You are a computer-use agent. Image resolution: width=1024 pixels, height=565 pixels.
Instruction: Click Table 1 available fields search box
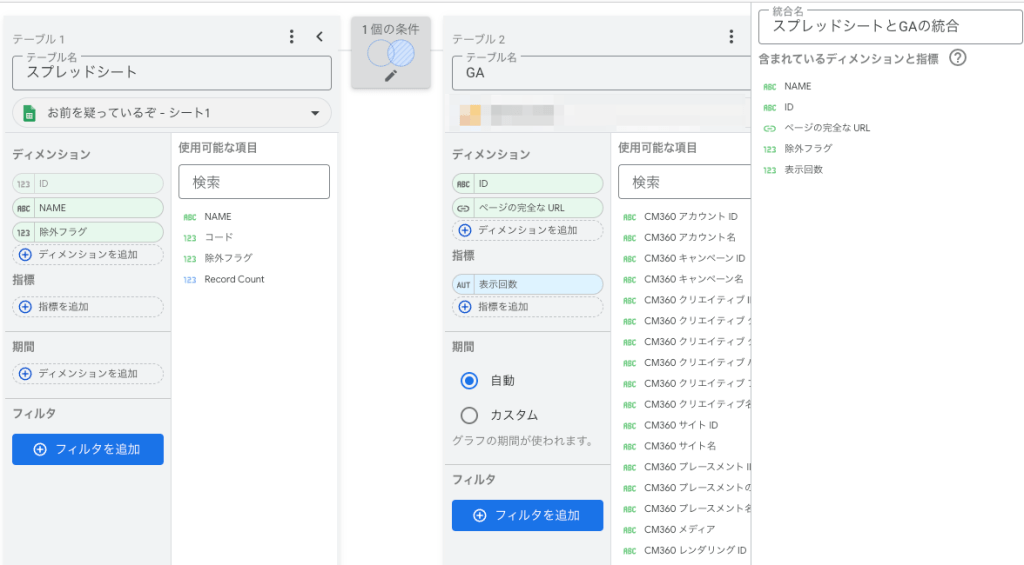tap(254, 182)
